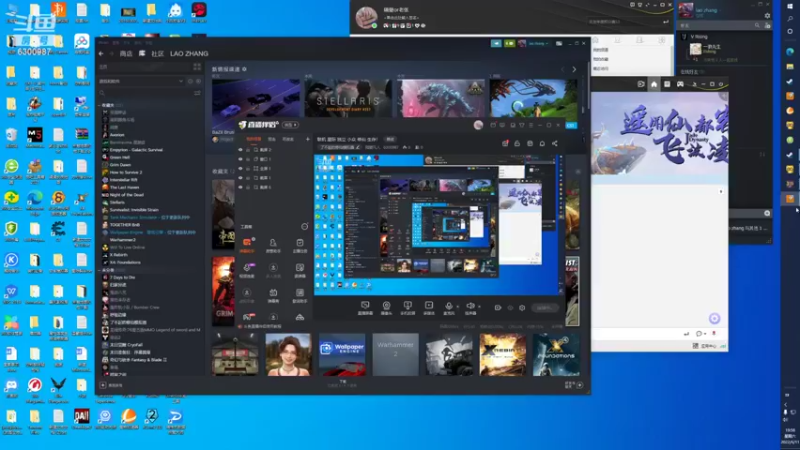This screenshot has height=450, width=800.
Task: Click add game at the Steam window bottom
Action: coord(112,386)
